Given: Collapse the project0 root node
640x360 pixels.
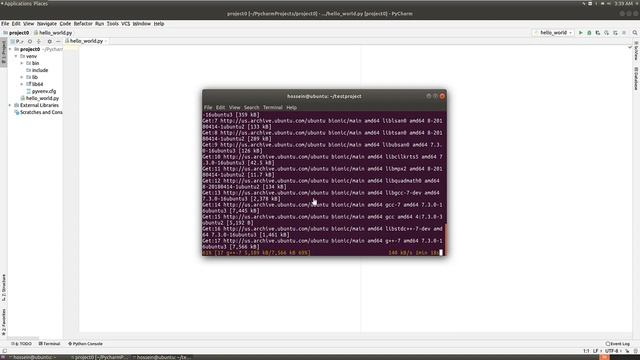Looking at the screenshot, I should (10, 49).
